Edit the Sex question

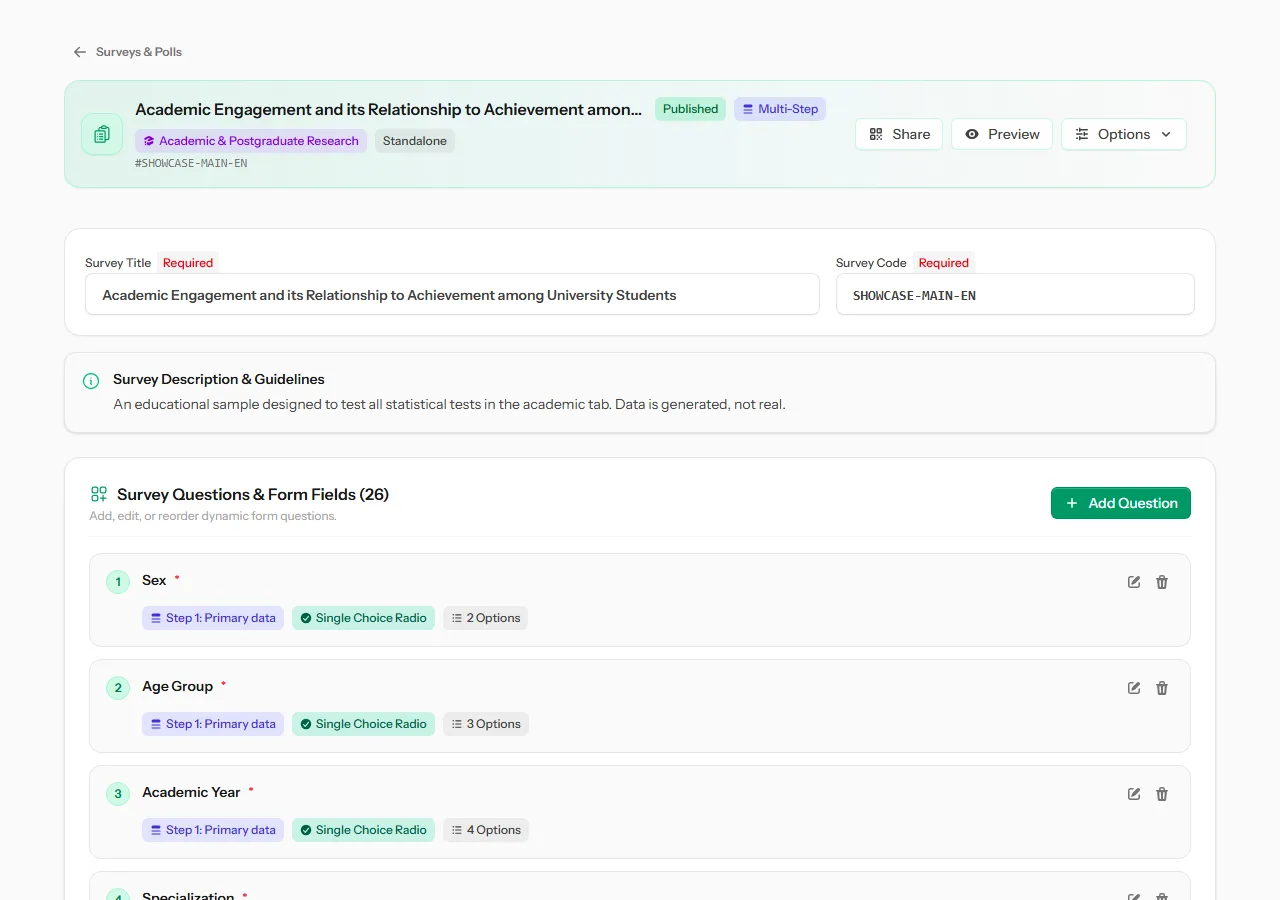point(1134,582)
